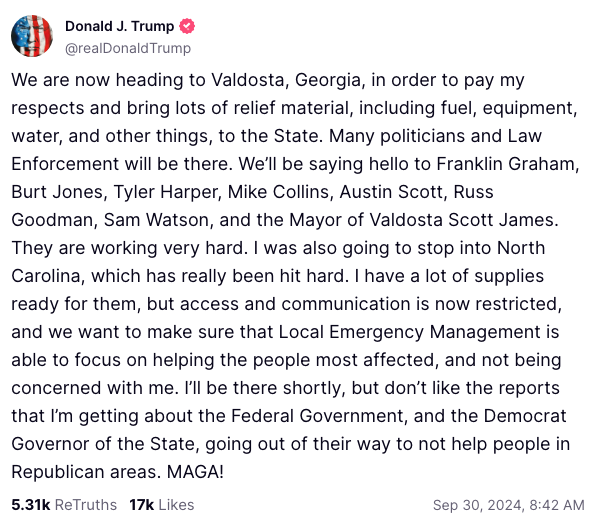Click the name 'Austin Scott' in post
596x524 pixels.
393,192
